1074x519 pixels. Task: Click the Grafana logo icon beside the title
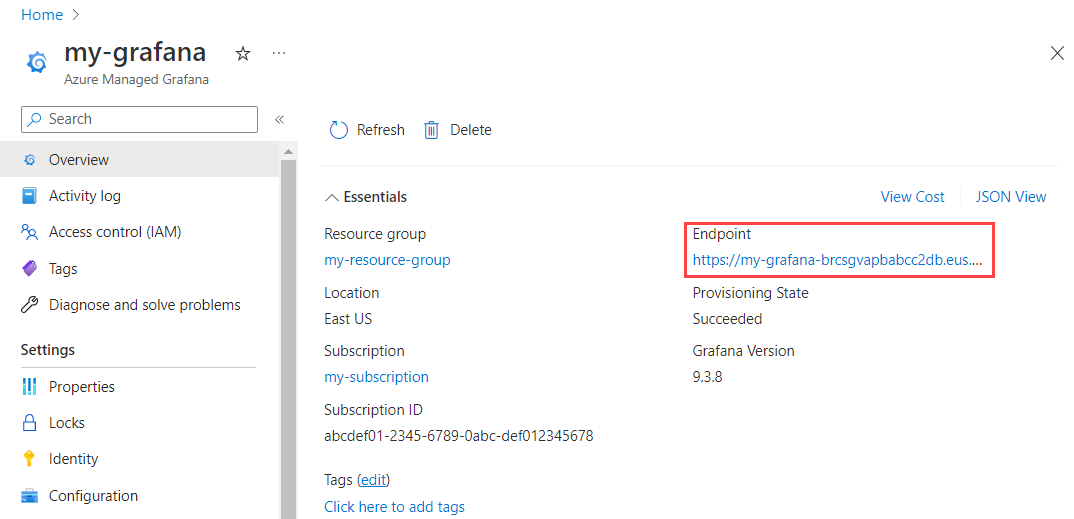37,62
